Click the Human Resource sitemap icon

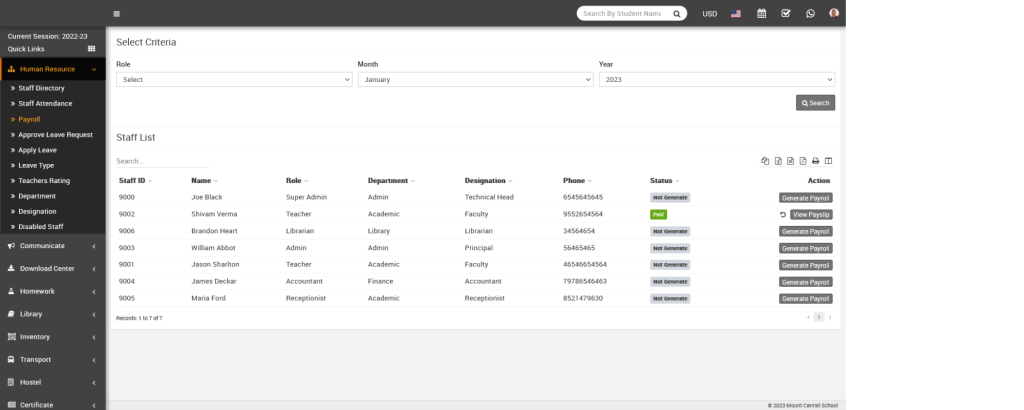[12, 69]
